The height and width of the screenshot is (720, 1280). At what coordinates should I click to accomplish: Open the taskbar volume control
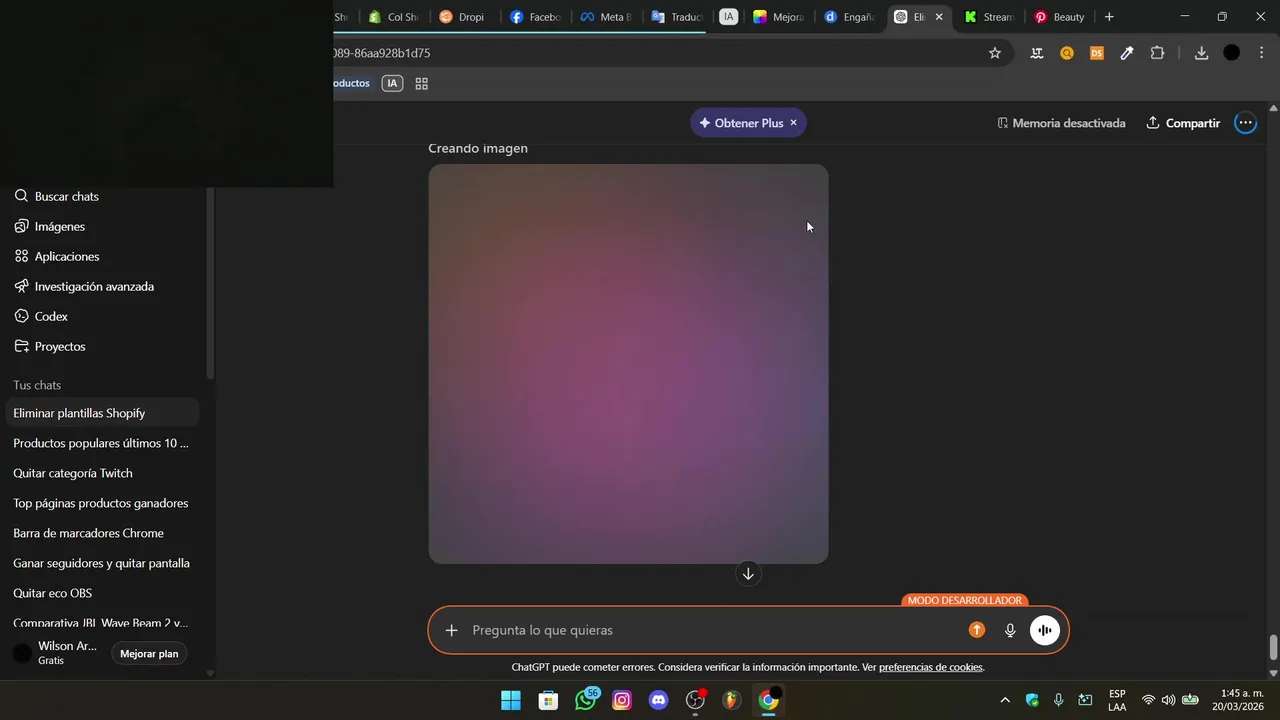[x=1168, y=700]
